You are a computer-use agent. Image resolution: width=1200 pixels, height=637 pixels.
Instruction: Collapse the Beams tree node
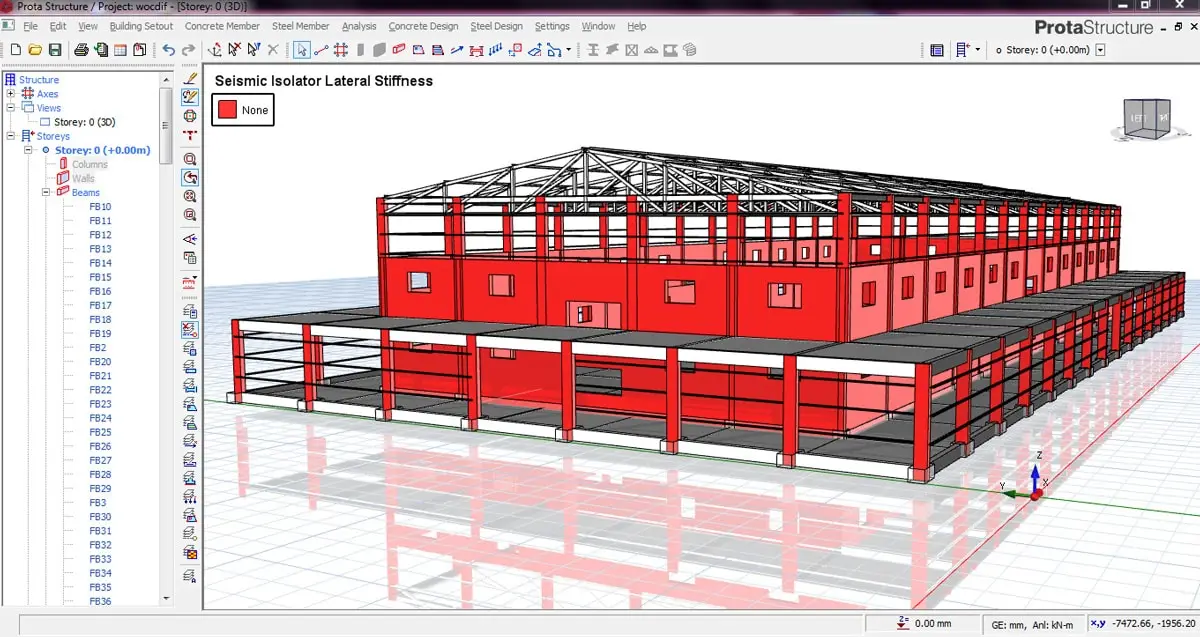47,192
